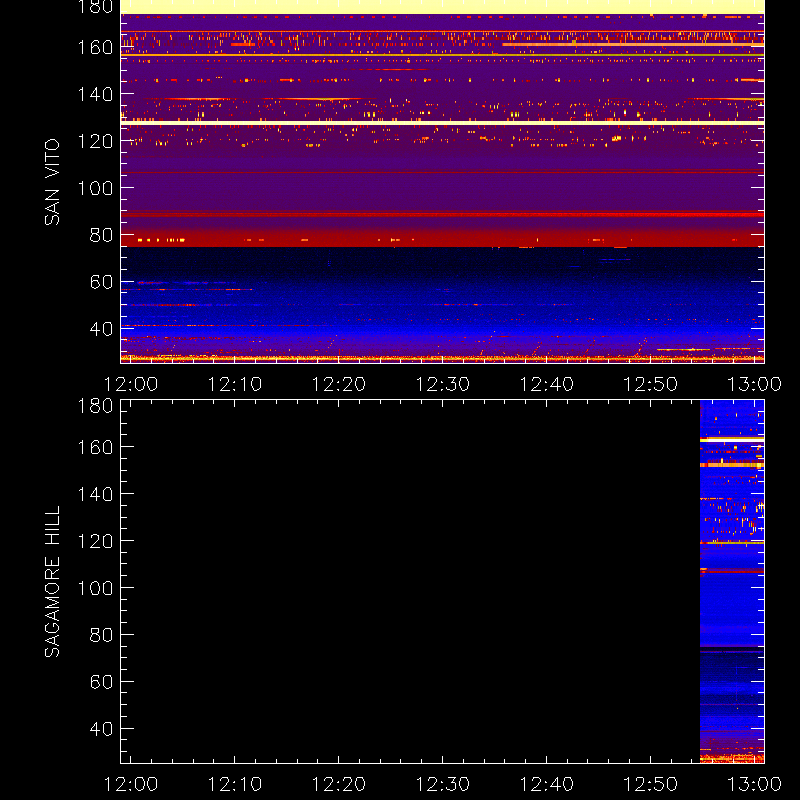The height and width of the screenshot is (800, 800).
Task: Pick the 120 frequency label on Sagamore Hill plot
Action: pyautogui.click(x=95, y=541)
